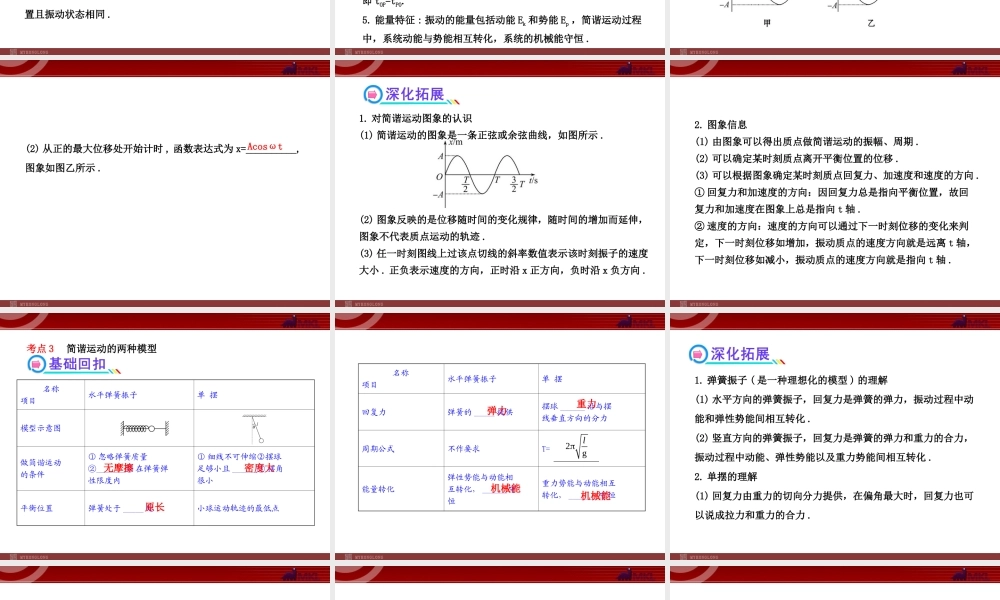Select the red 弹力 fill-in answer

tap(494, 412)
